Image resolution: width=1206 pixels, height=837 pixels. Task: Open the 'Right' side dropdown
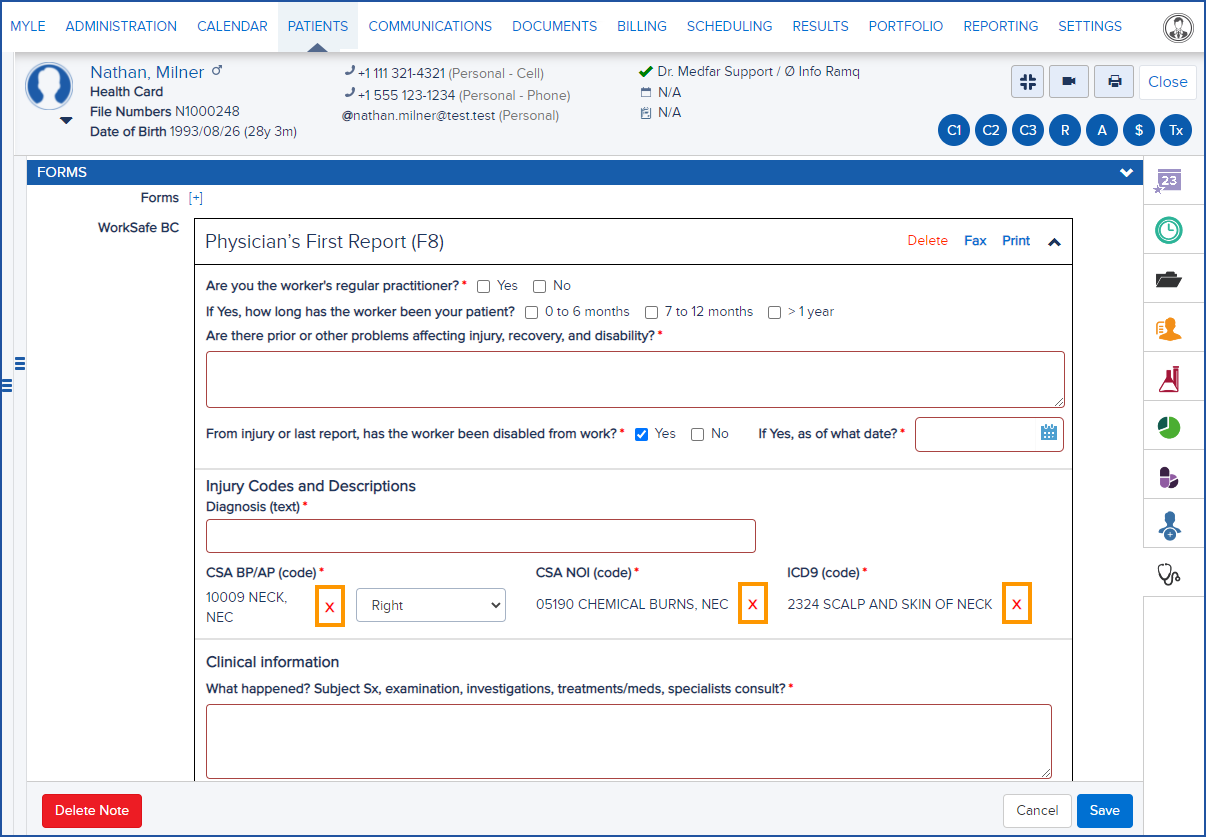tap(431, 604)
